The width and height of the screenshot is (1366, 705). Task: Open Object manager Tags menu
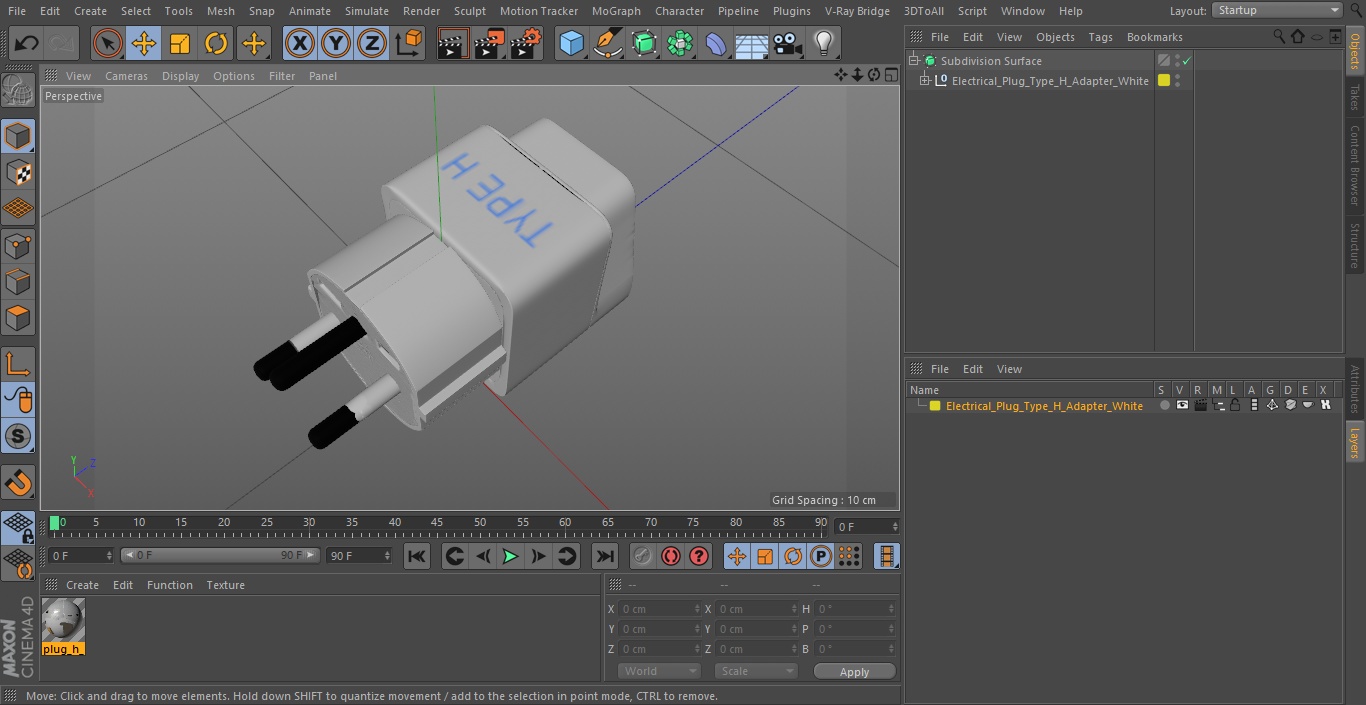click(x=1100, y=37)
